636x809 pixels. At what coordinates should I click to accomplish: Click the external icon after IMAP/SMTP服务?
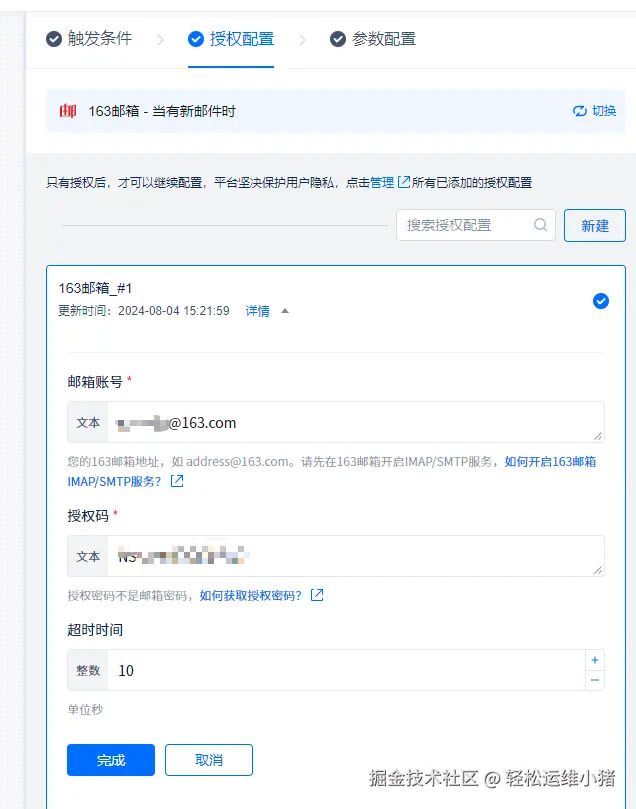click(177, 481)
